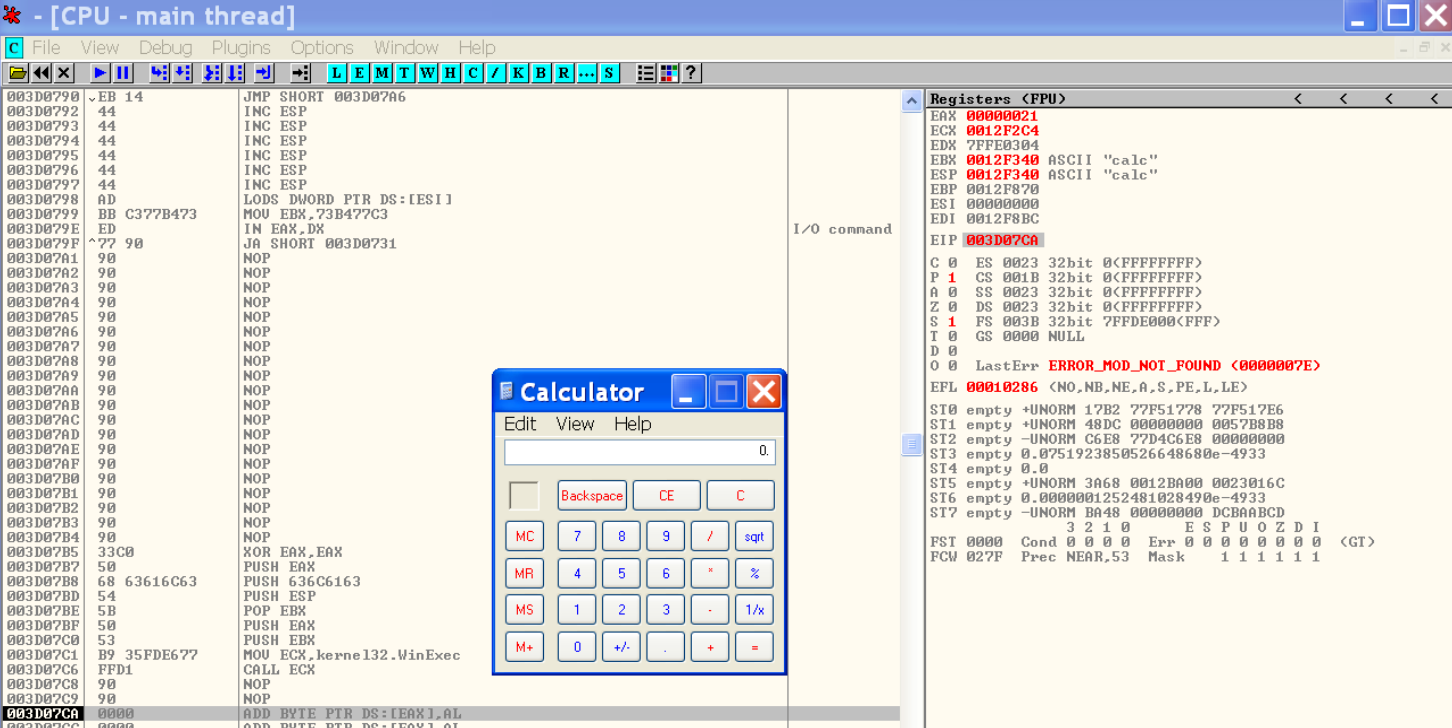
Task: Show the Log window with L
Action: click(337, 73)
